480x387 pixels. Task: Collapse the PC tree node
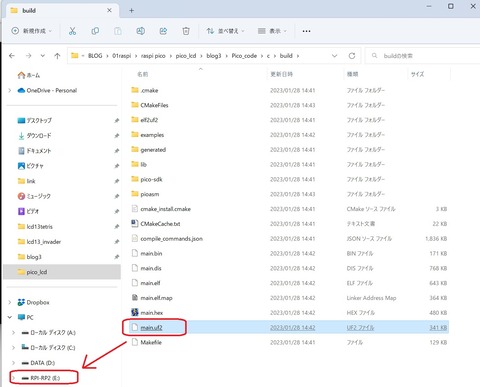10,317
